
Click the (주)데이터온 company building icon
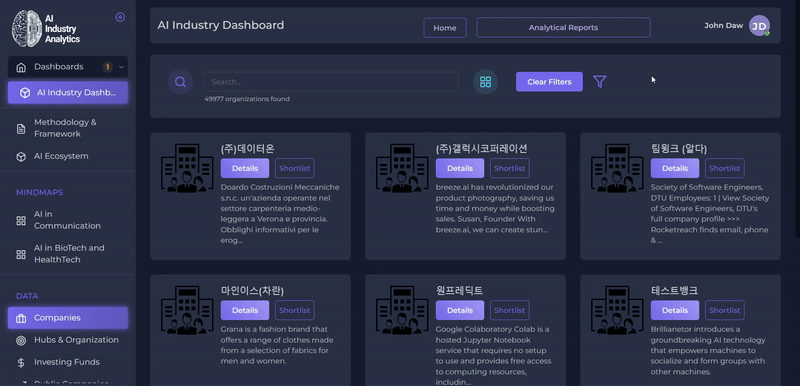tap(187, 168)
